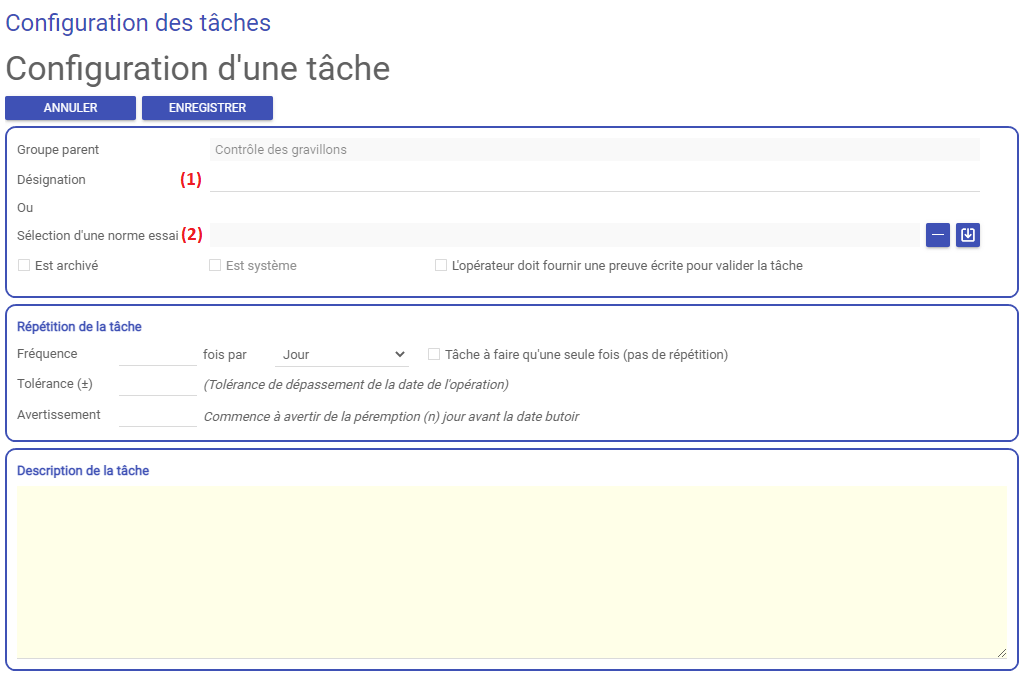1028x683 pixels.
Task: Click the "Configuration d'une tâche" title
Action: [198, 68]
